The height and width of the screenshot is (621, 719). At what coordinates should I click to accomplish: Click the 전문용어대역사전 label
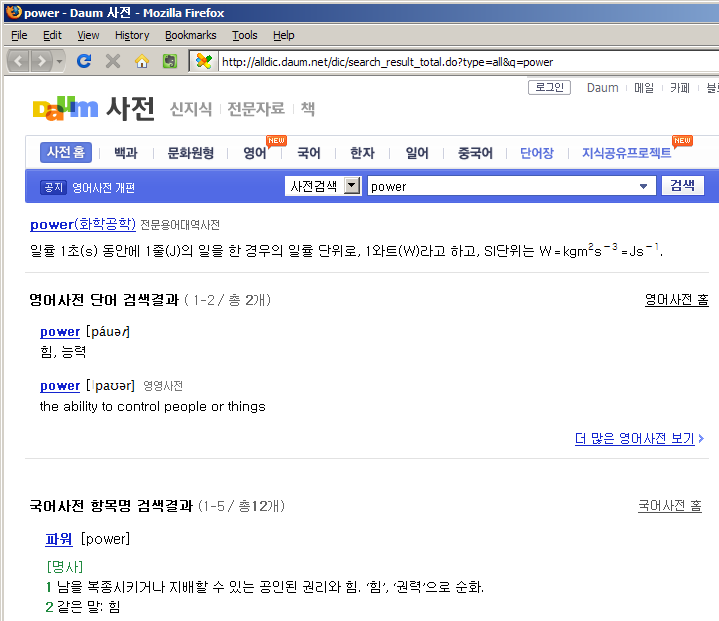(x=180, y=225)
